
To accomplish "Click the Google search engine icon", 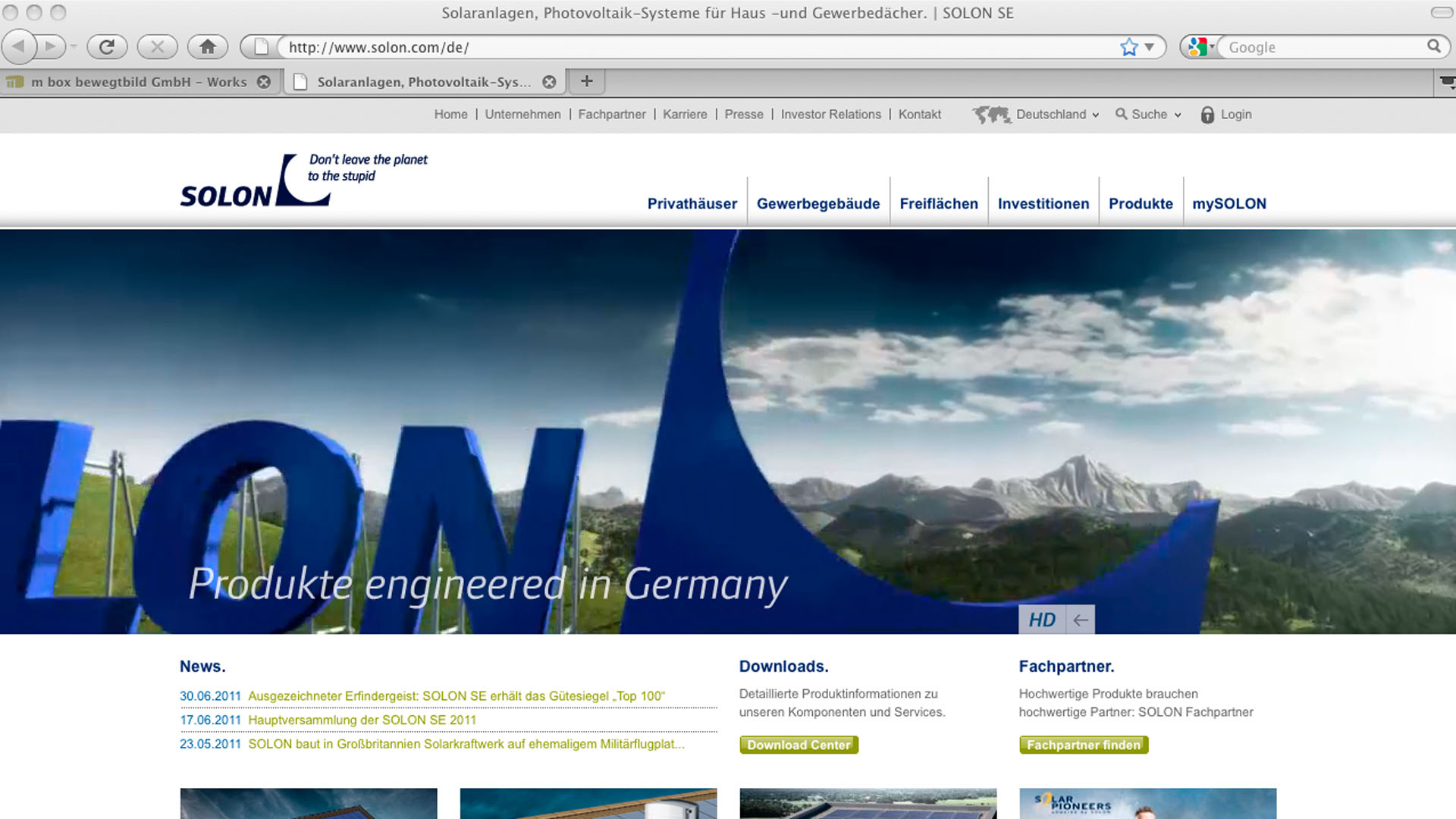I will [x=1197, y=47].
